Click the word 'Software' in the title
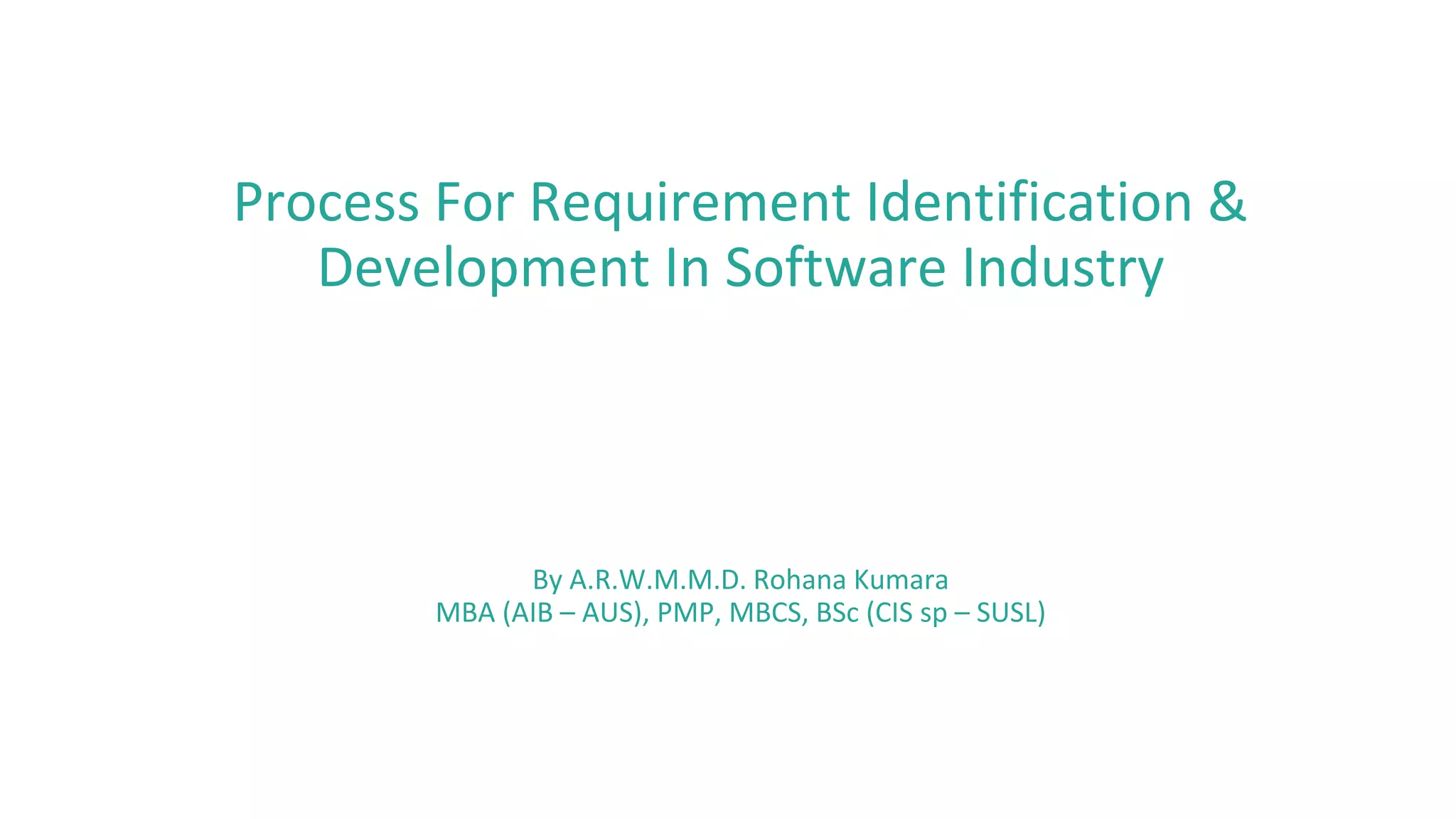 (x=835, y=269)
